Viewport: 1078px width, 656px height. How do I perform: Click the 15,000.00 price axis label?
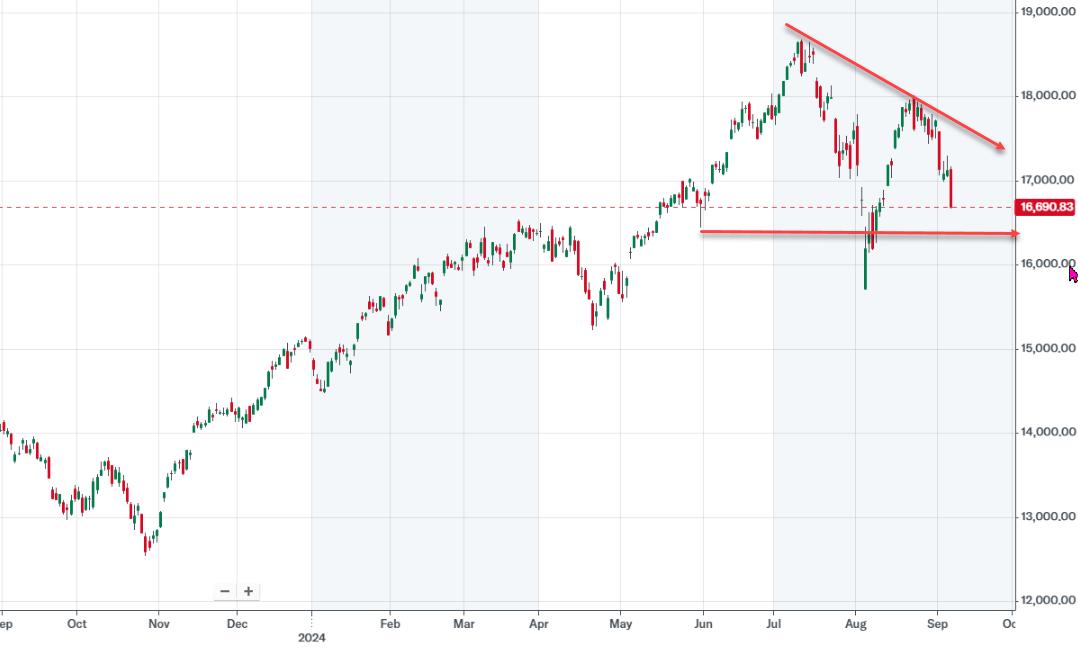point(1047,348)
